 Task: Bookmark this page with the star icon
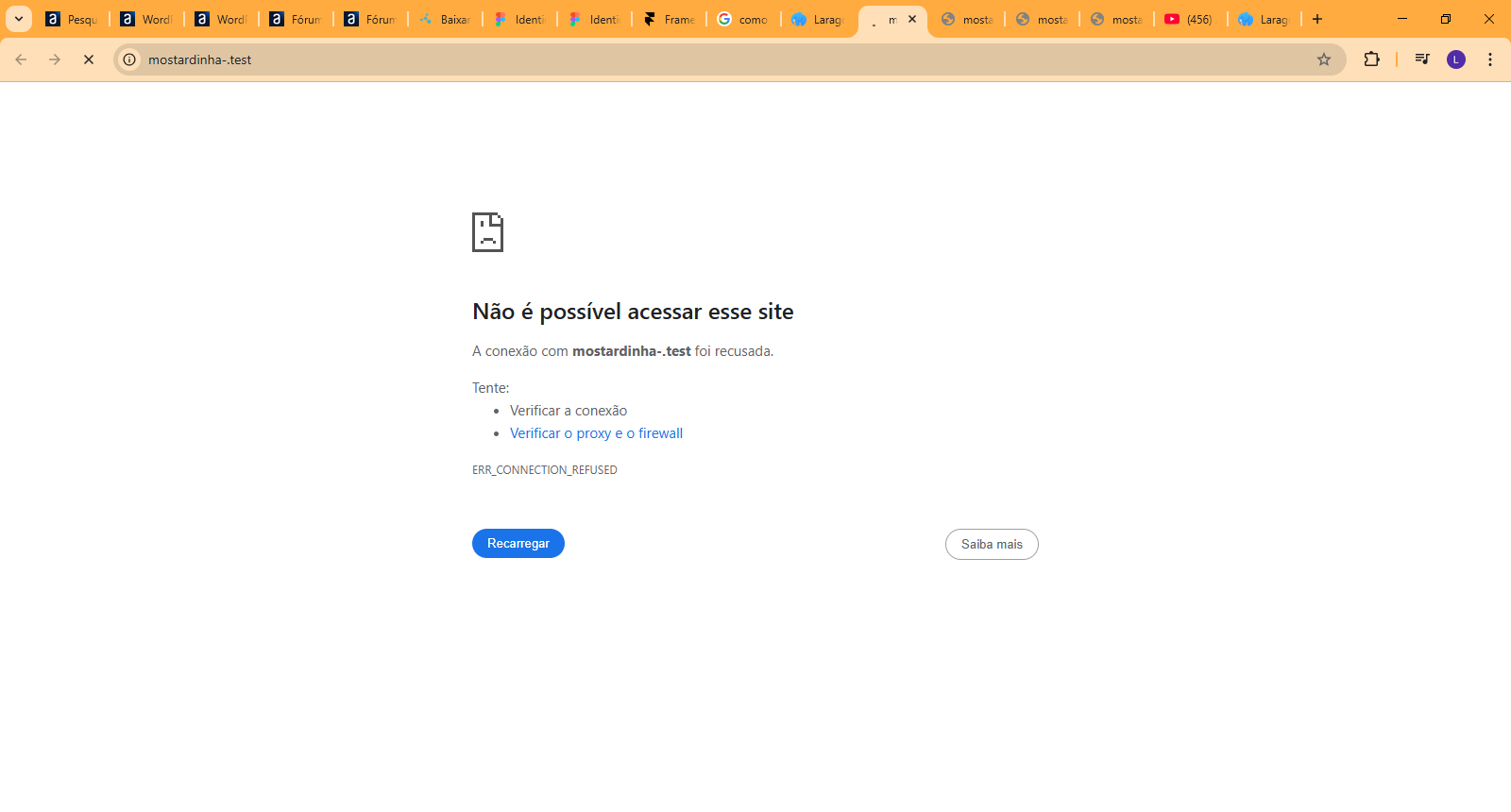[1324, 59]
